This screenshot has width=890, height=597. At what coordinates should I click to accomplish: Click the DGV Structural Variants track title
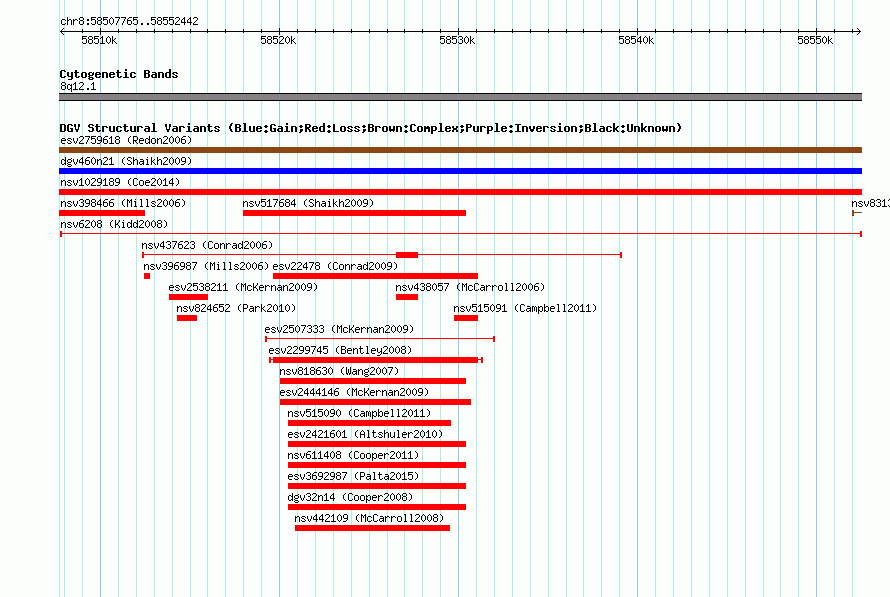(x=371, y=128)
